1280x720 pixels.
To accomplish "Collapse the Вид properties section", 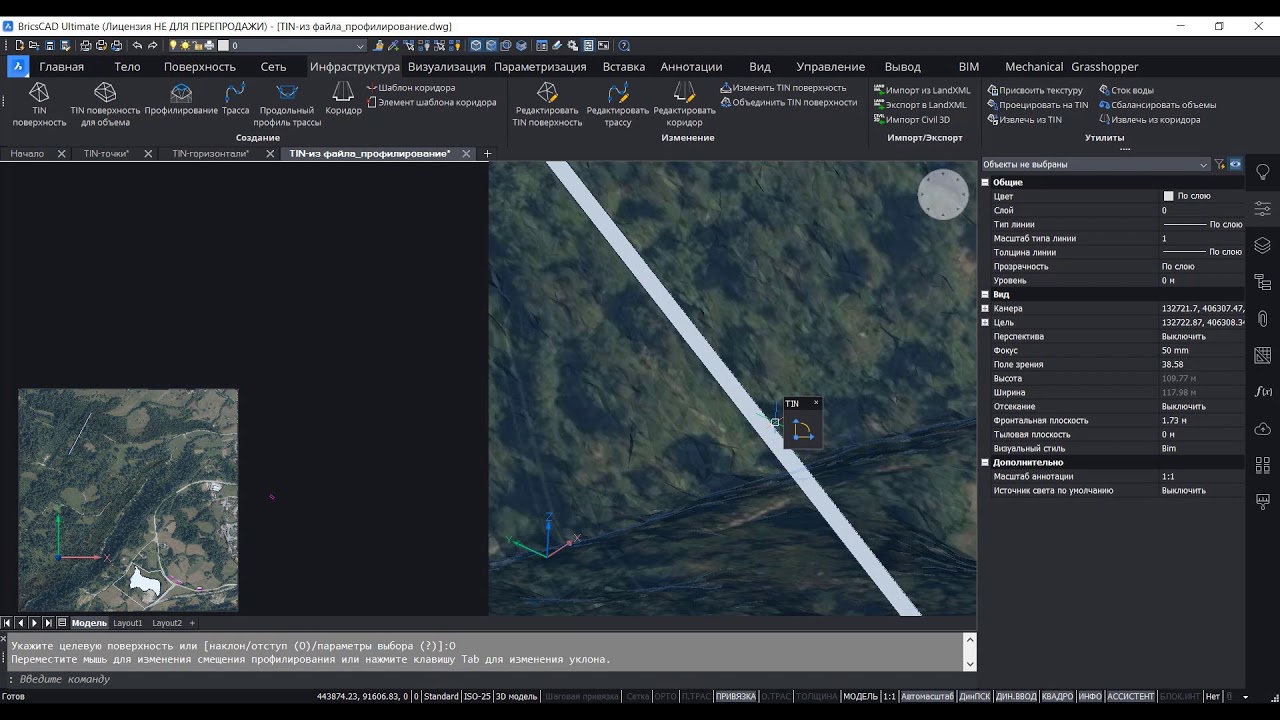I will coord(985,295).
